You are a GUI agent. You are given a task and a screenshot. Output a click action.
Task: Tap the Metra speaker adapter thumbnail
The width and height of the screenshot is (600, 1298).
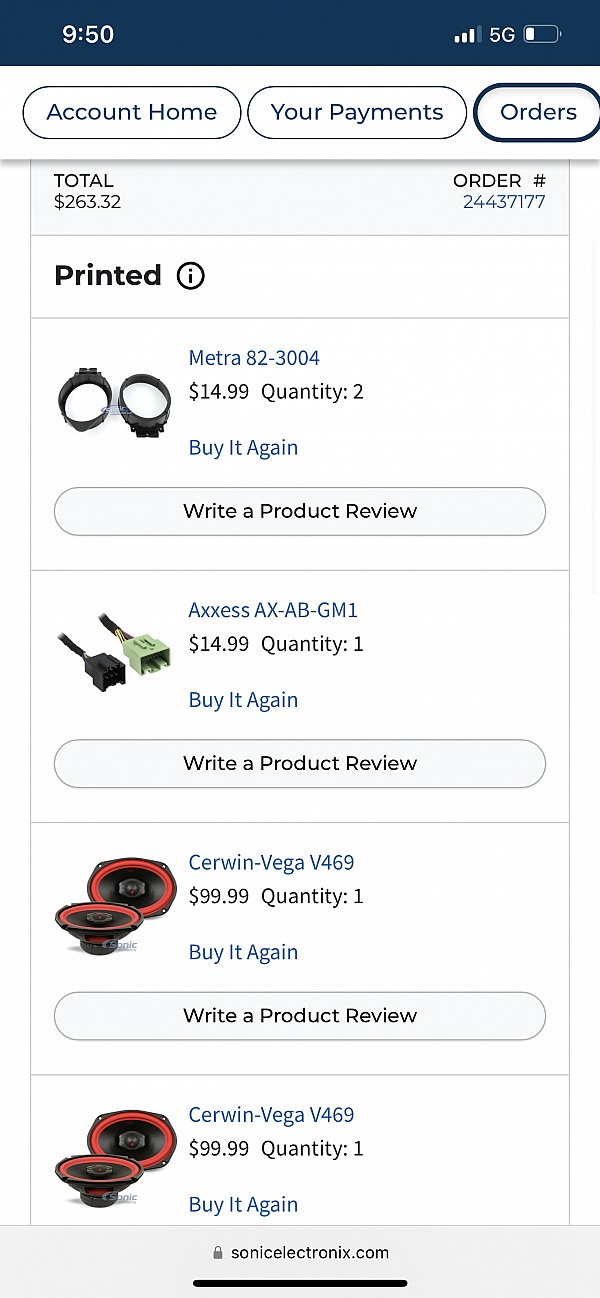[x=113, y=402]
